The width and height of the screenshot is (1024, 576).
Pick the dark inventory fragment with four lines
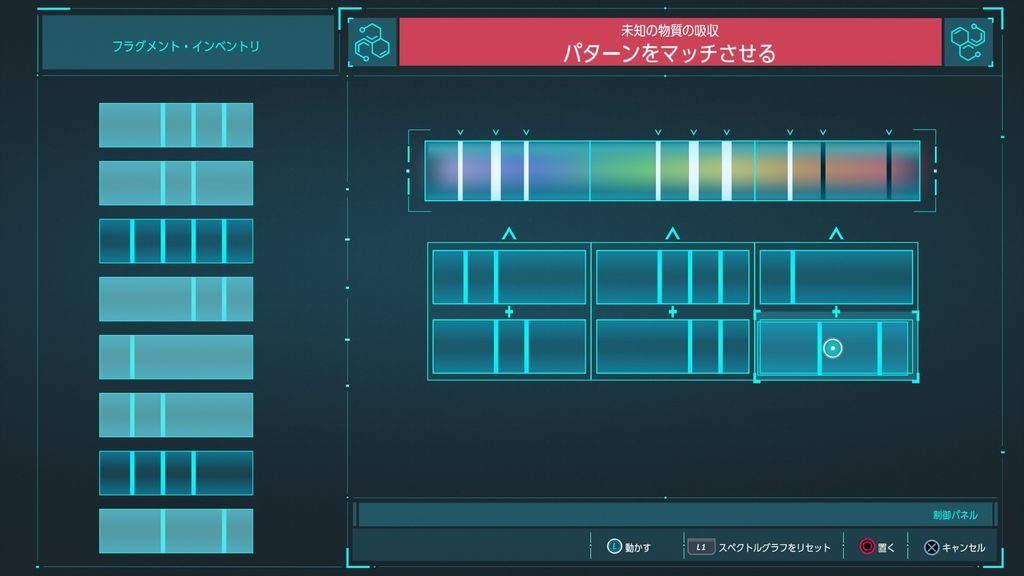[176, 241]
